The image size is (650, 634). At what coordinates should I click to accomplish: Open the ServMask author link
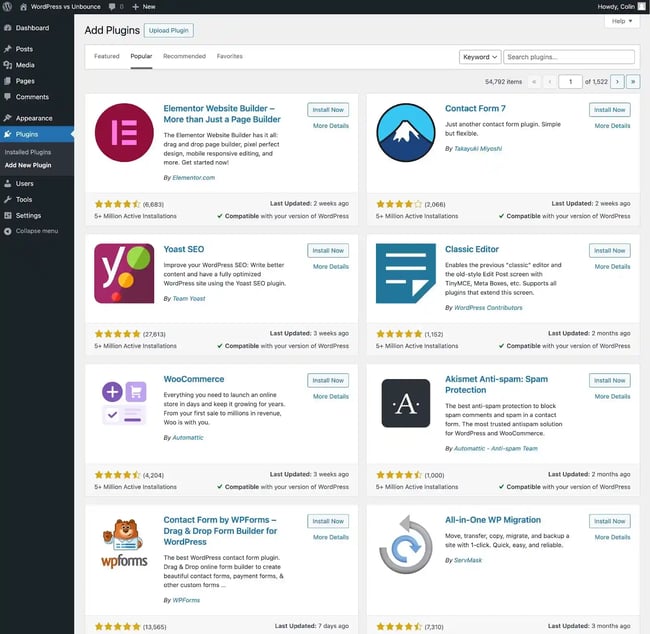point(468,560)
